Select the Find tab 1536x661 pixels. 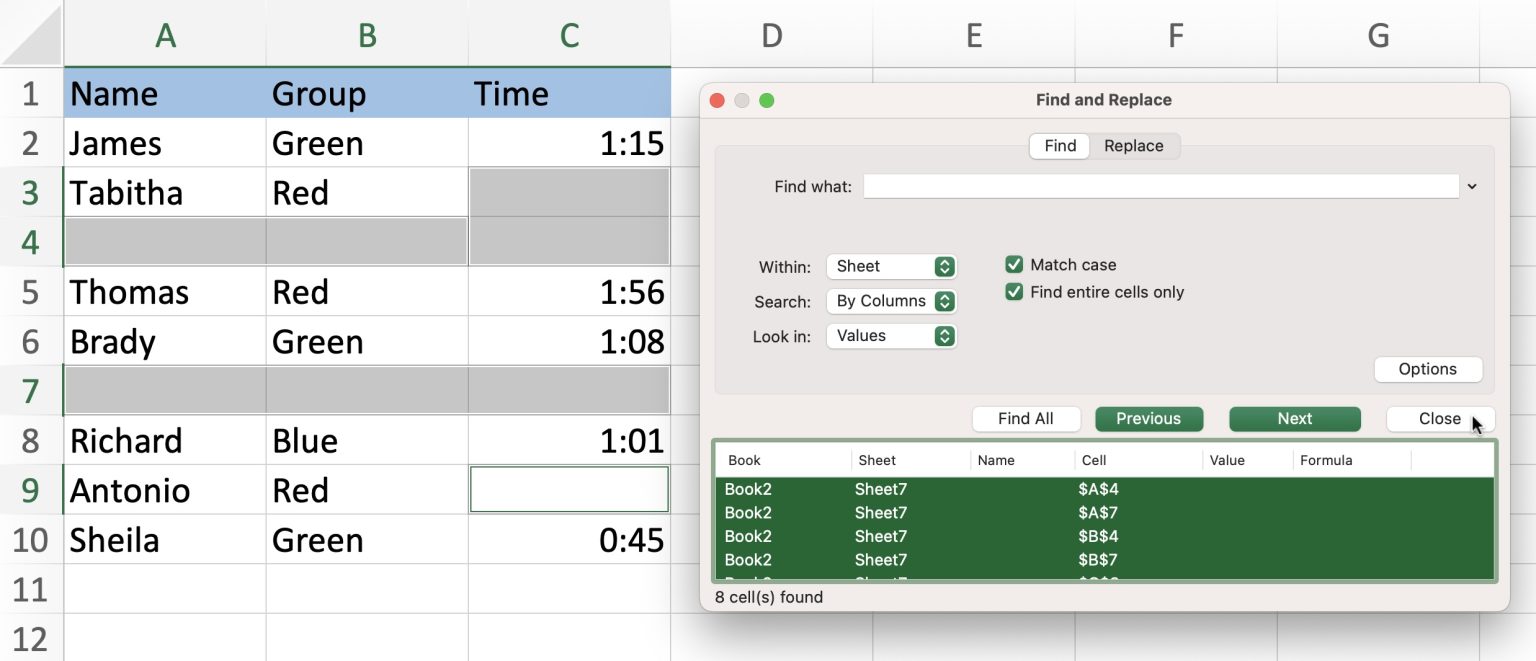pos(1060,146)
